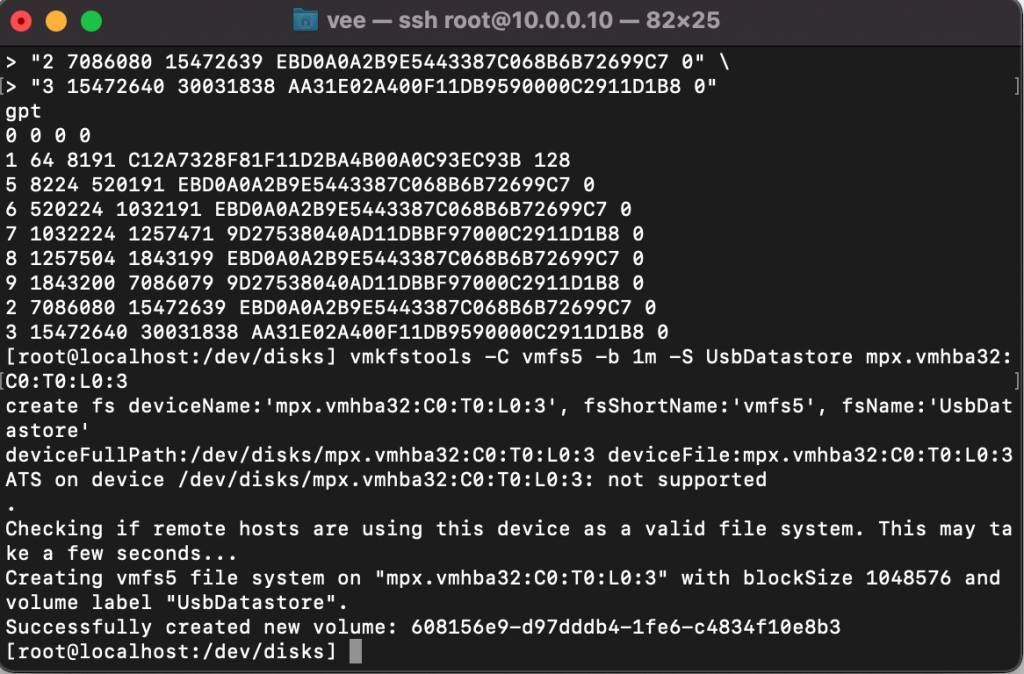Click the 'gpt' output line
Viewport: 1024px width, 674px height.
pos(24,112)
